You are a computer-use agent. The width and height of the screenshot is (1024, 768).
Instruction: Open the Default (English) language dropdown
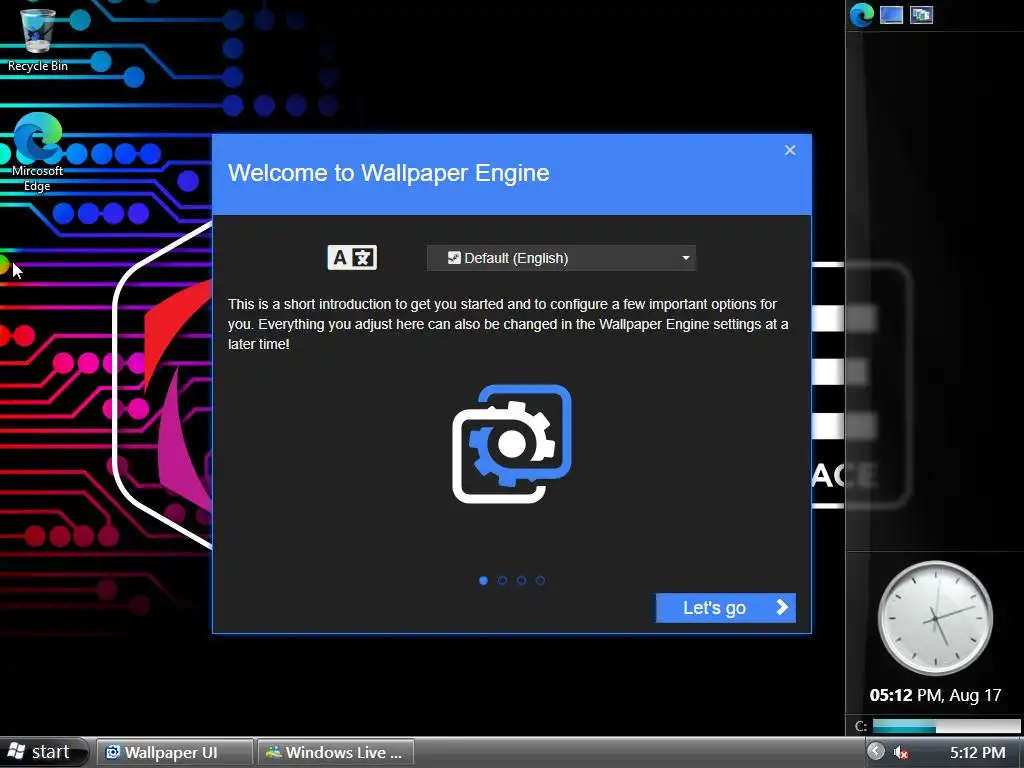click(x=561, y=258)
